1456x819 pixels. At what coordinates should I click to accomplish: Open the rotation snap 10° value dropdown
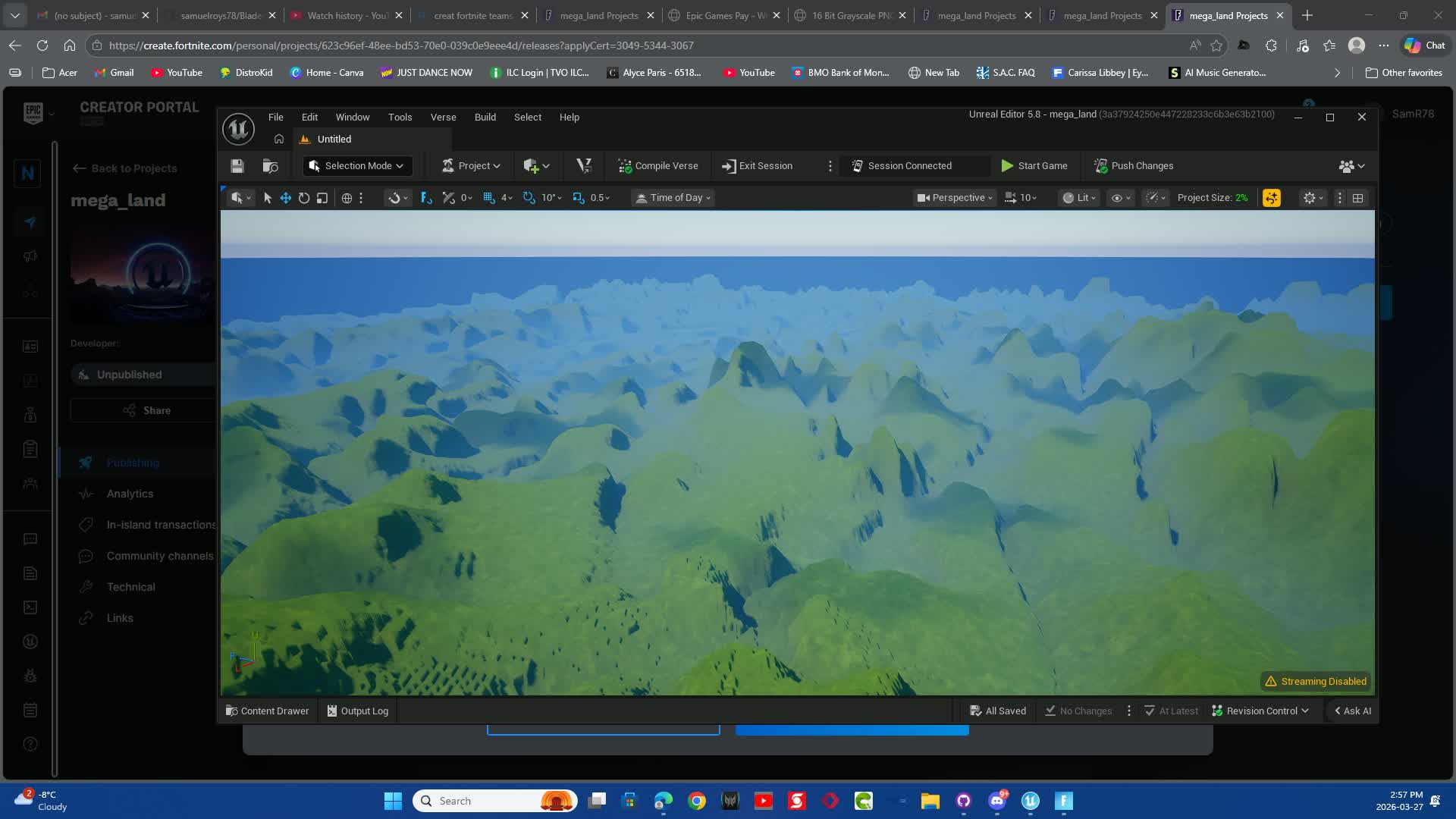[x=551, y=198]
